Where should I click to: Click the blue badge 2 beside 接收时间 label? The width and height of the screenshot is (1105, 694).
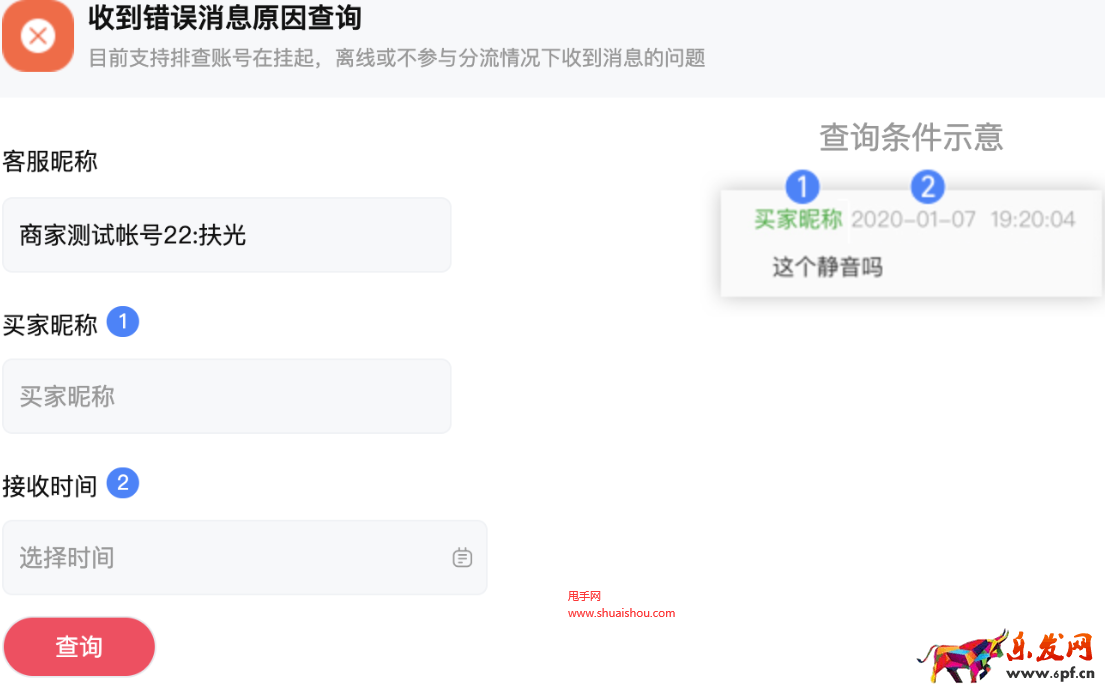coord(125,482)
